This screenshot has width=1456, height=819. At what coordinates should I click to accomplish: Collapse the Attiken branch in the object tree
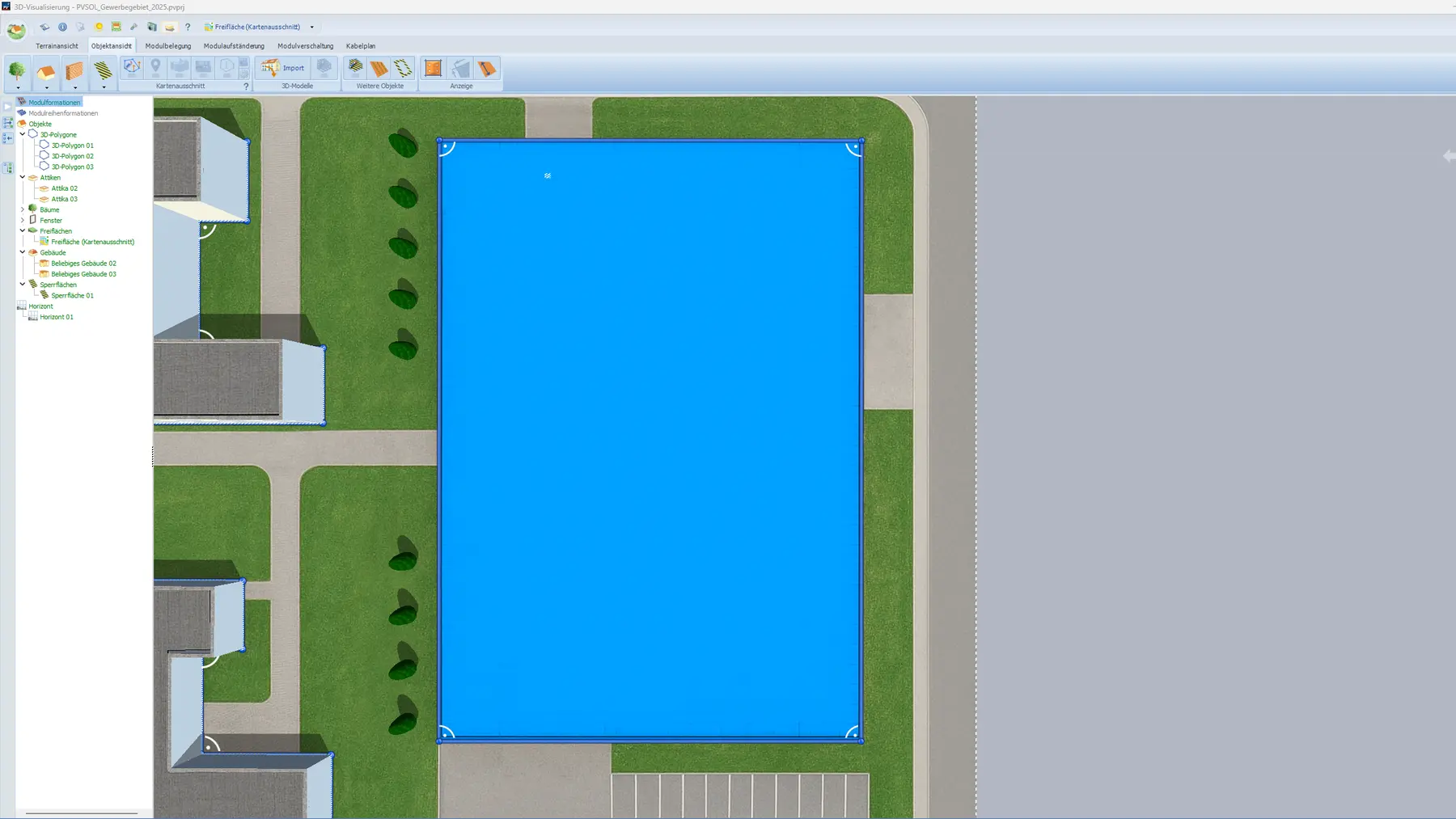tap(22, 177)
